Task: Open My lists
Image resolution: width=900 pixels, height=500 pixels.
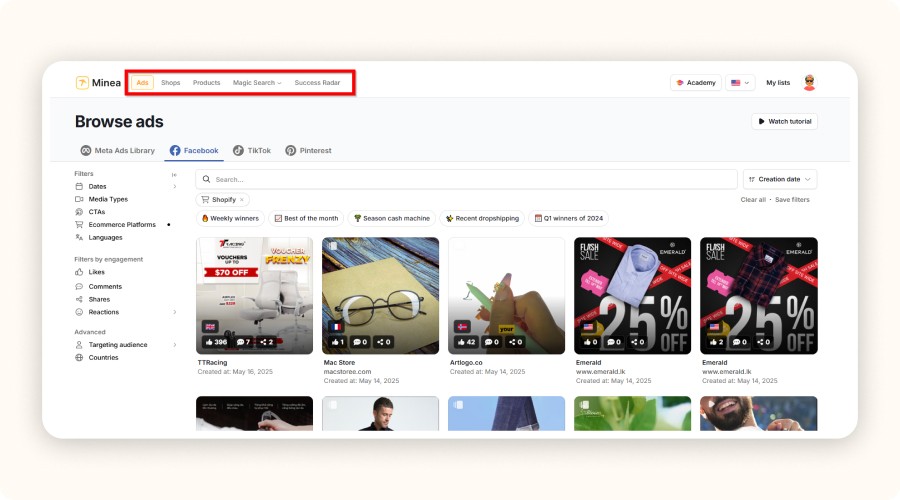Action: (778, 83)
